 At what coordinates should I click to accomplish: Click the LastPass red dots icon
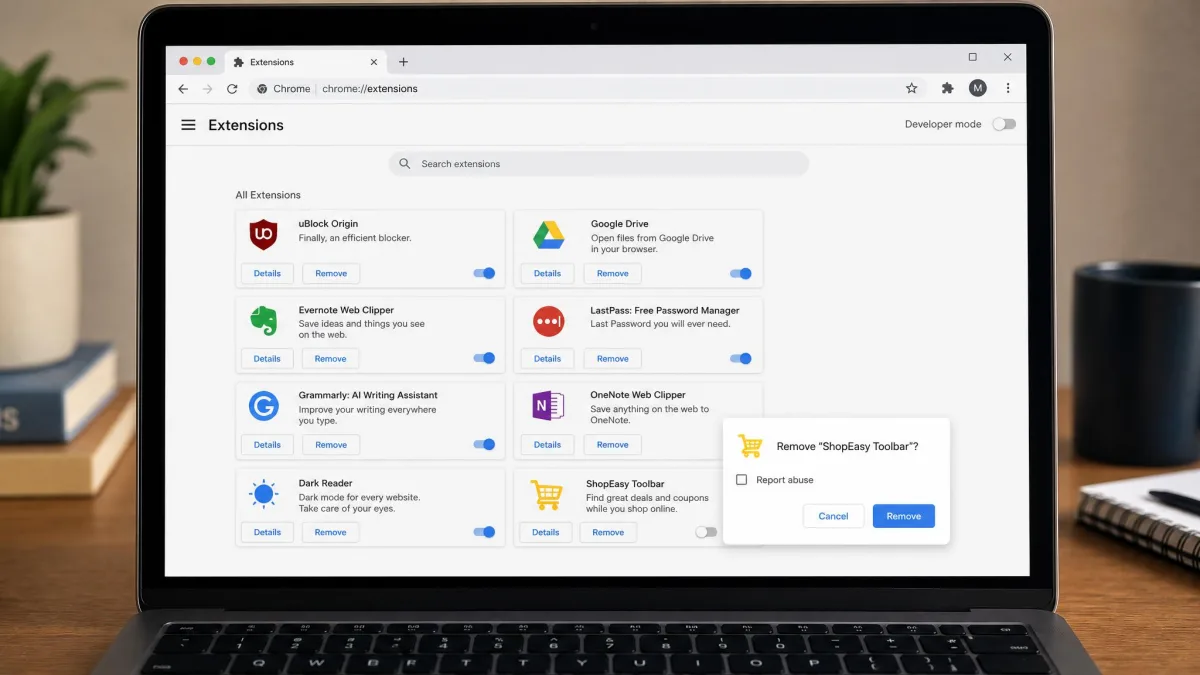tap(548, 321)
